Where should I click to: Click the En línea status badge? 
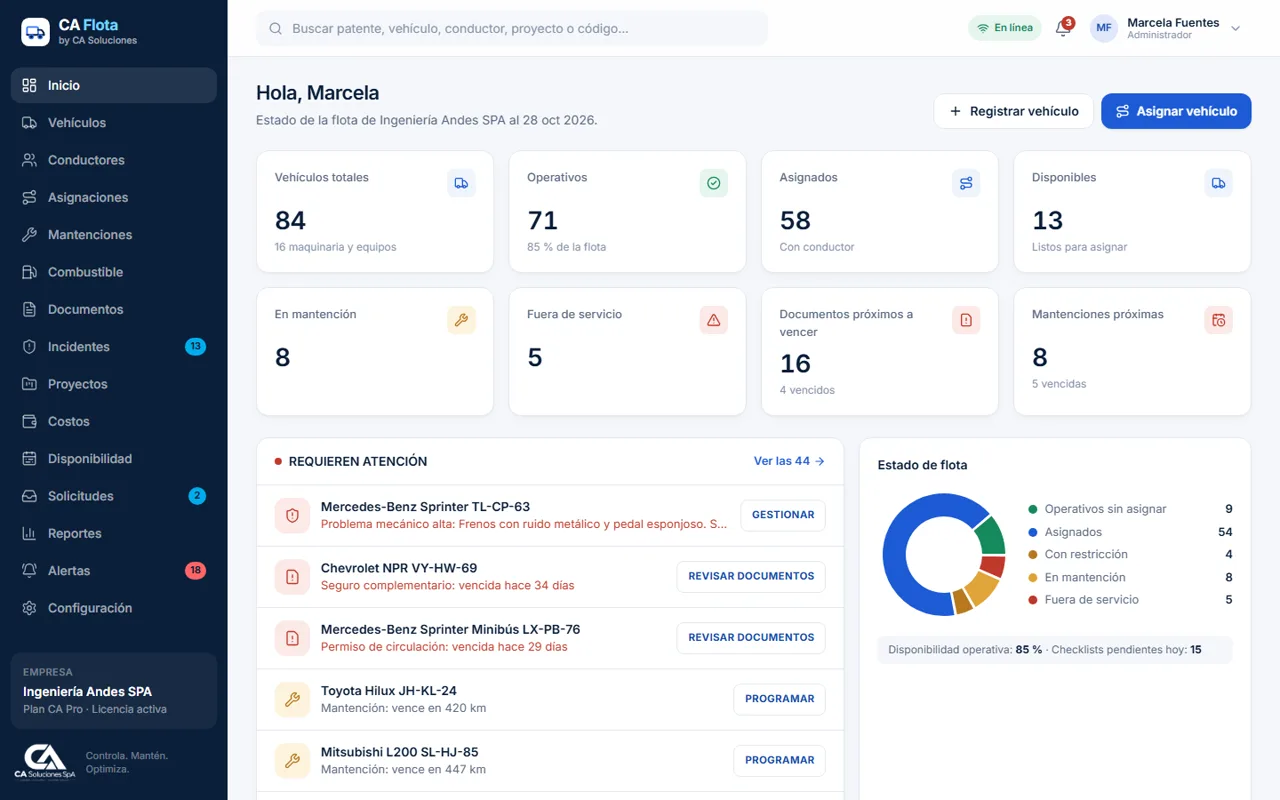1005,28
